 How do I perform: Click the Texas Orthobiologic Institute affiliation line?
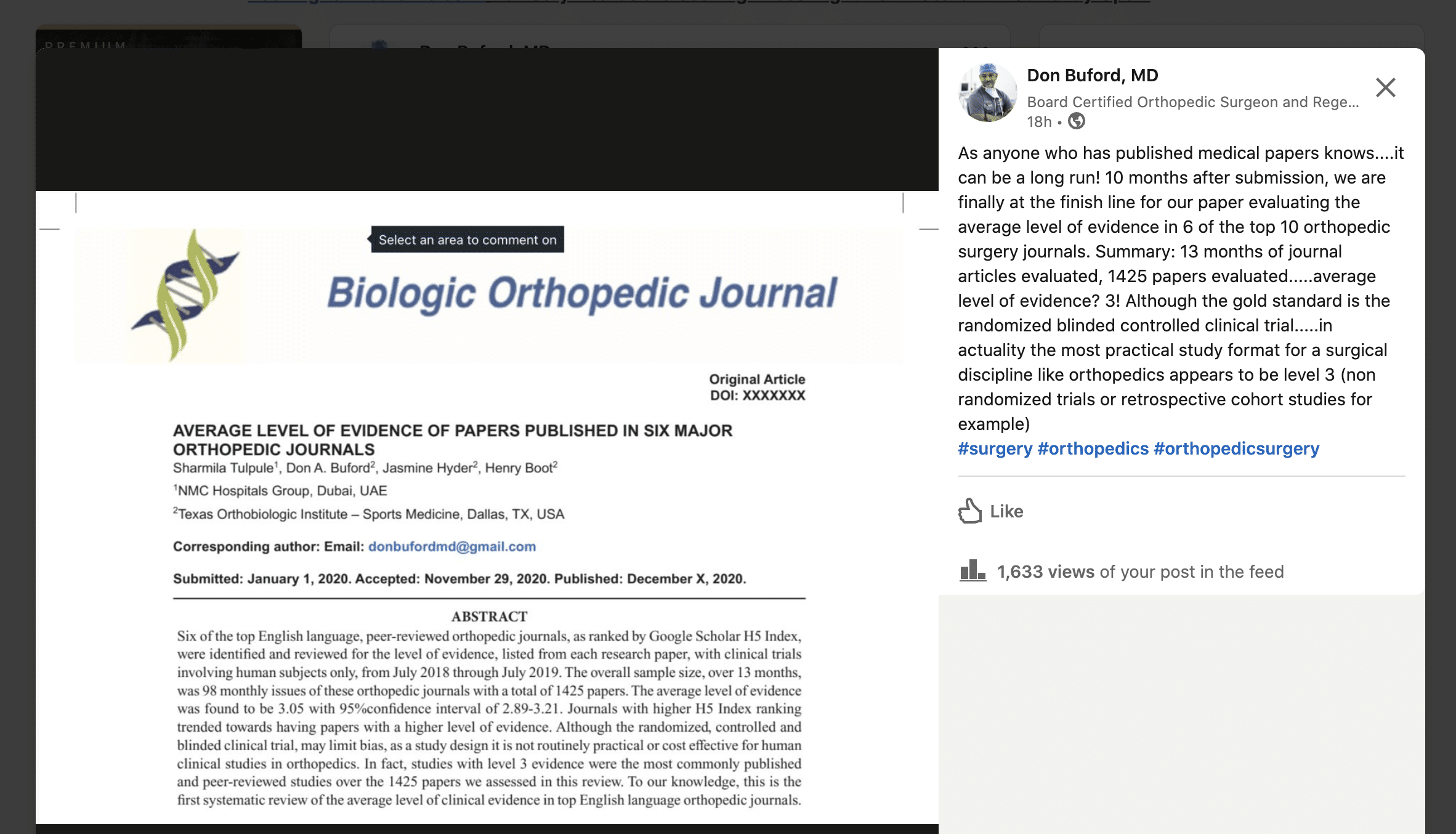point(368,514)
